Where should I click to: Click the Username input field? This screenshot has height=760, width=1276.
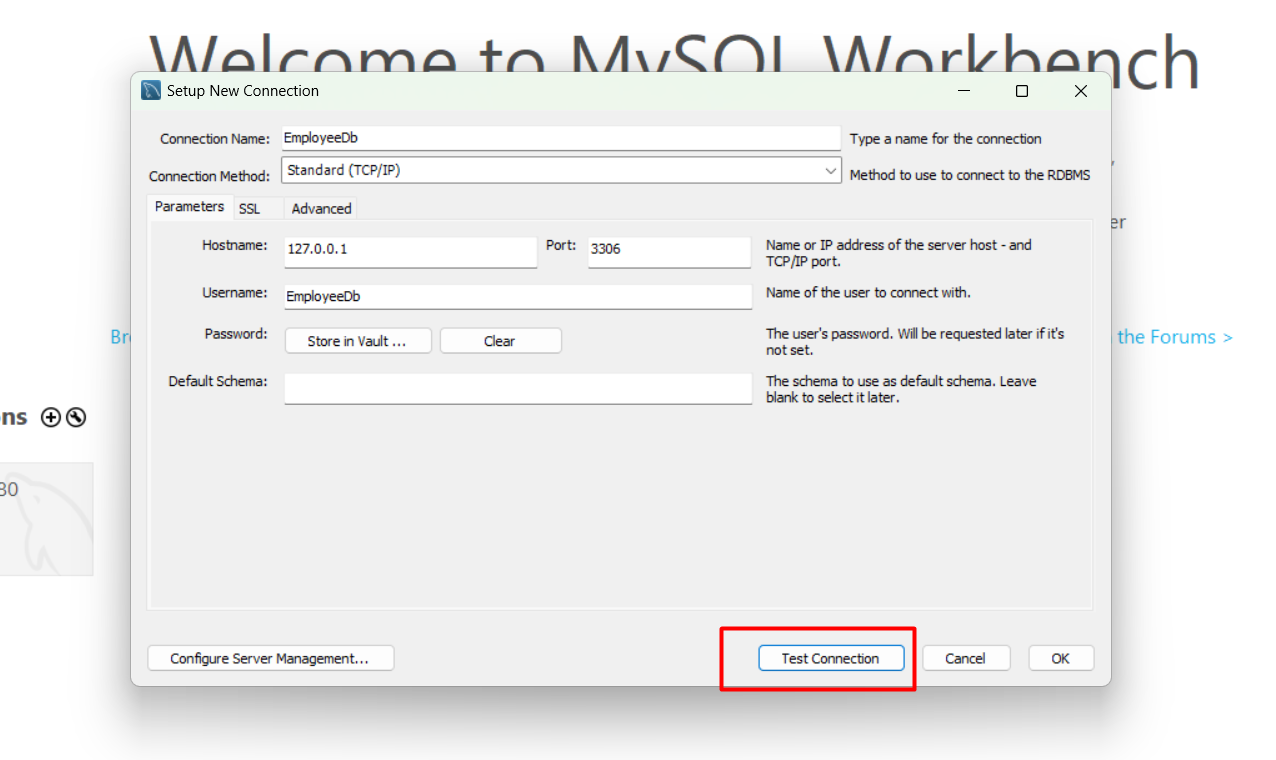[x=517, y=296]
